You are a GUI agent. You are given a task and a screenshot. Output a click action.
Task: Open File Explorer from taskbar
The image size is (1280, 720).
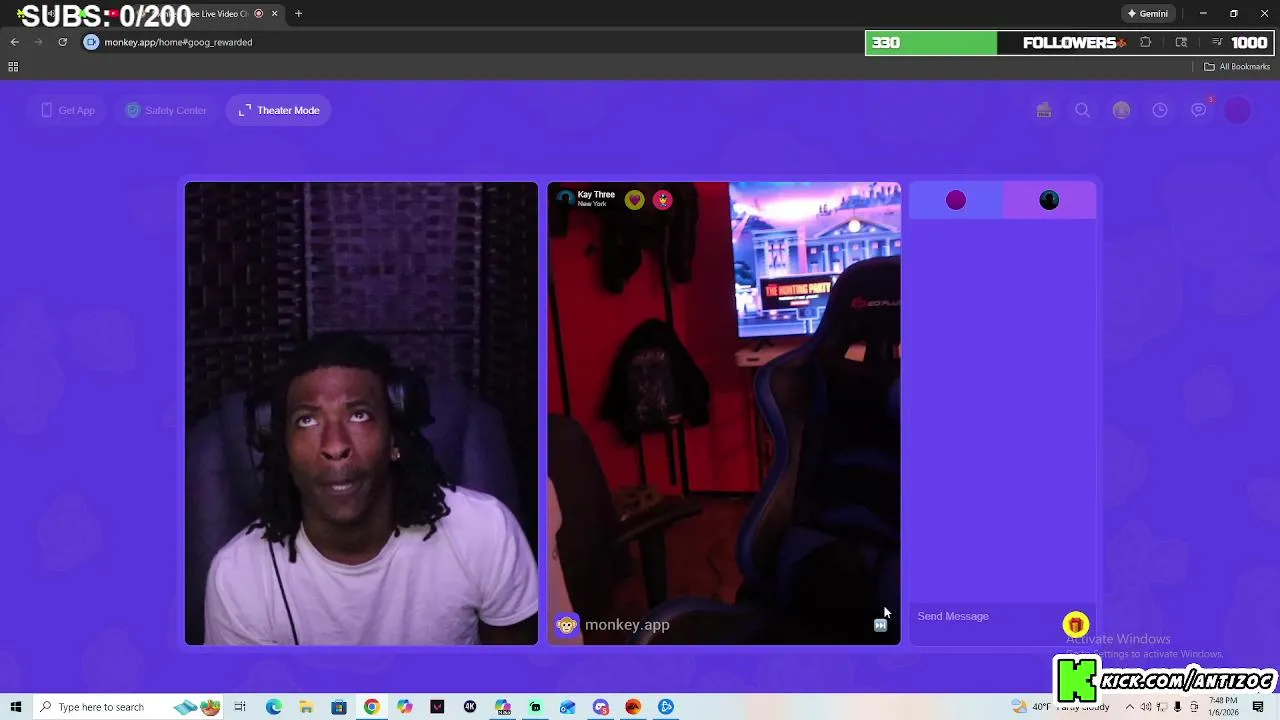(x=306, y=707)
